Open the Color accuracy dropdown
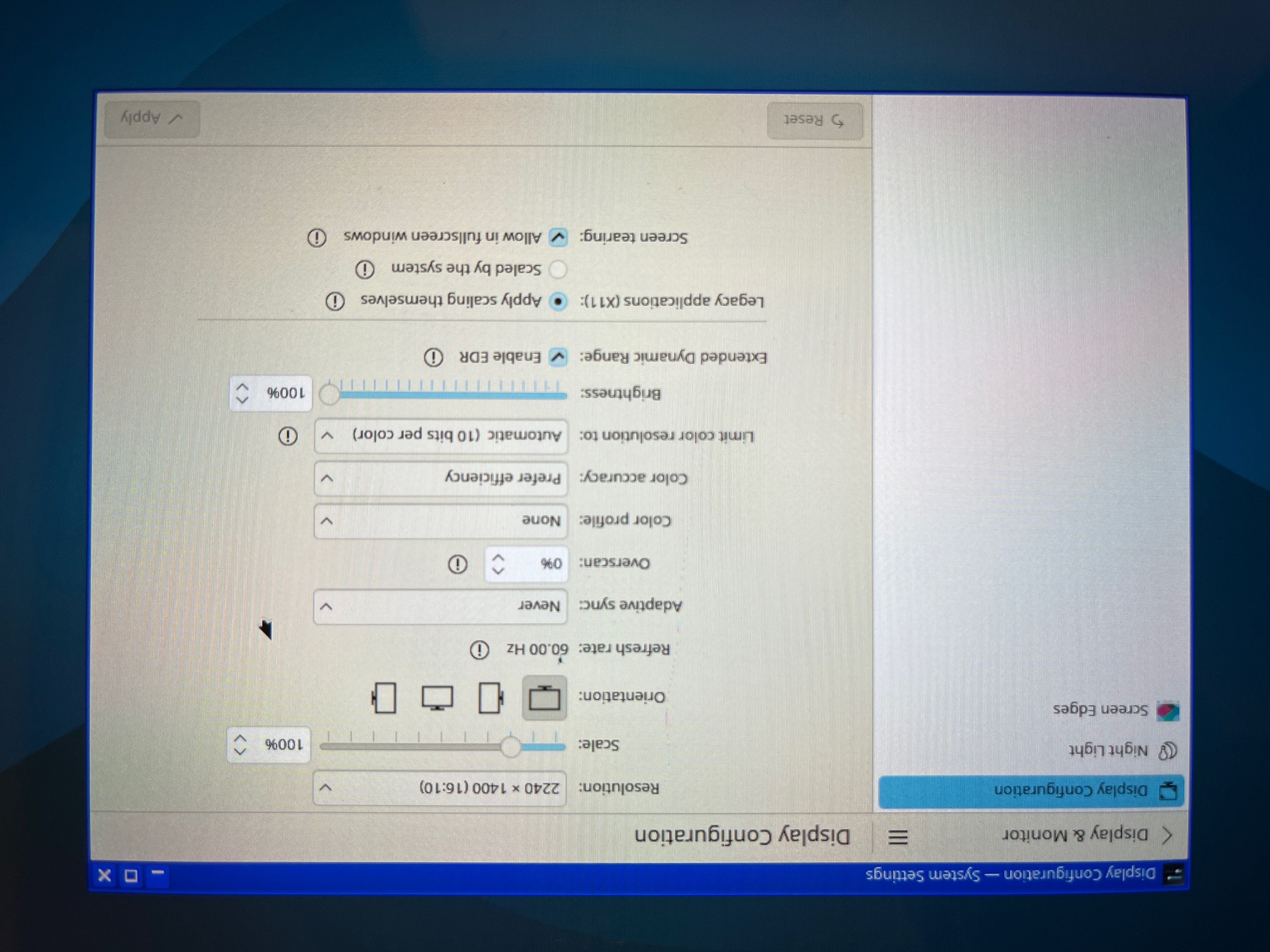 tap(440, 479)
